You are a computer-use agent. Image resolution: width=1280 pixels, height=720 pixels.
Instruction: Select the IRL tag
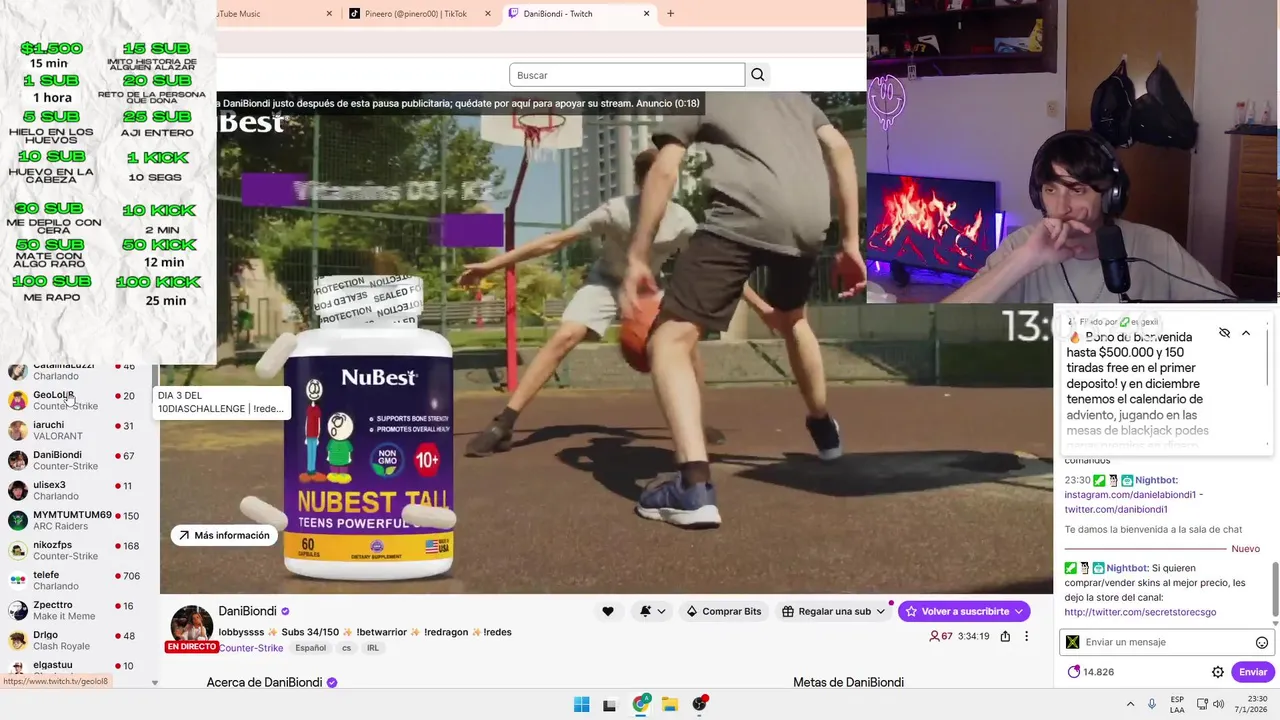click(373, 648)
